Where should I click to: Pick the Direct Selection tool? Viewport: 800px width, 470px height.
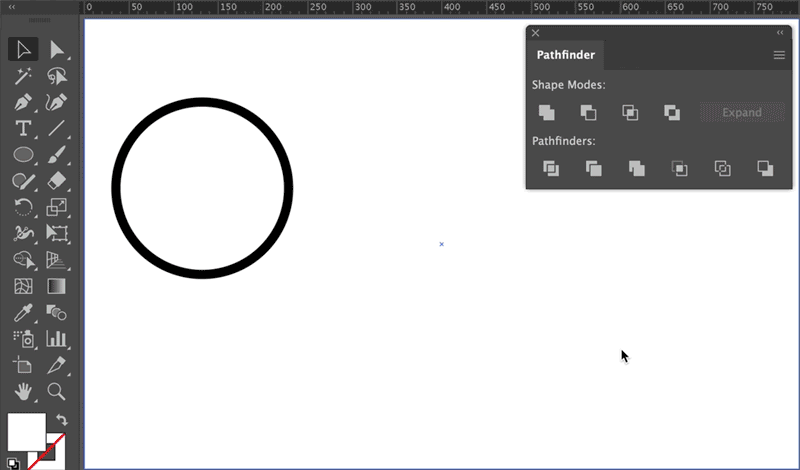click(x=57, y=50)
